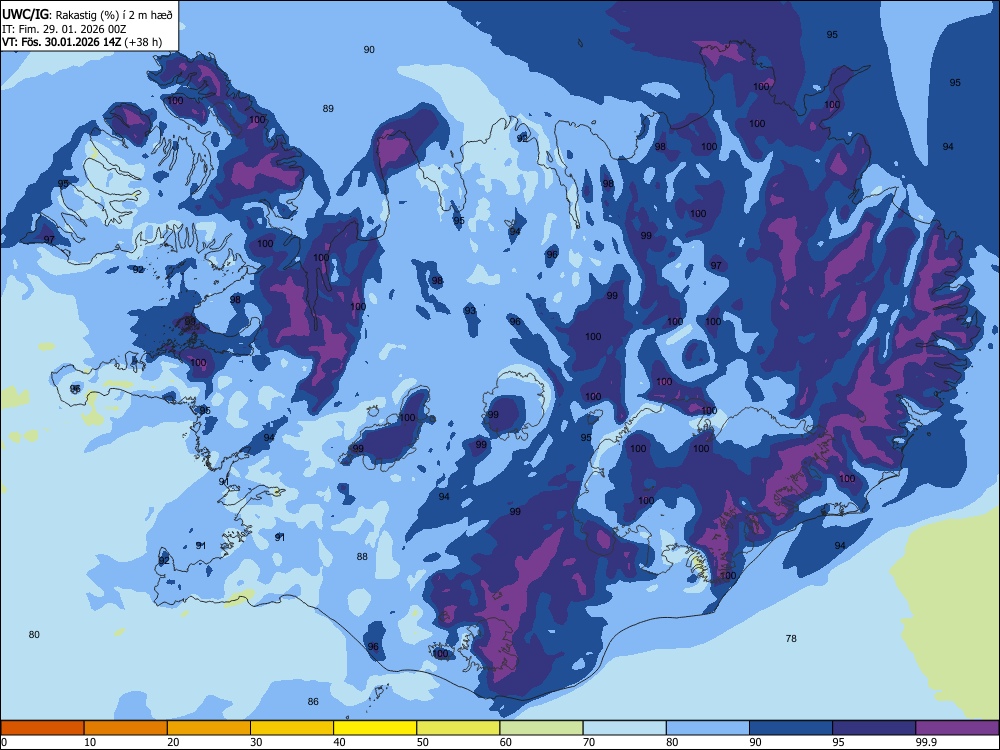
Task: Click the "88" humidity value in southwest Iceland
Action: 362,557
